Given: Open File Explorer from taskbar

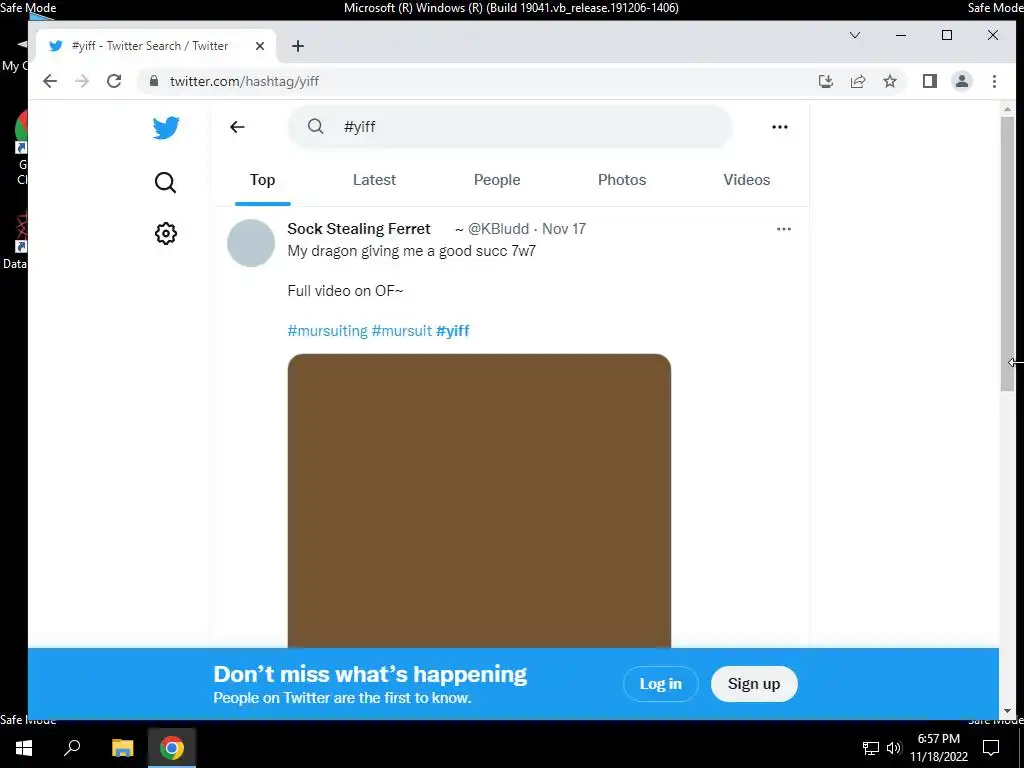Looking at the screenshot, I should pyautogui.click(x=122, y=748).
